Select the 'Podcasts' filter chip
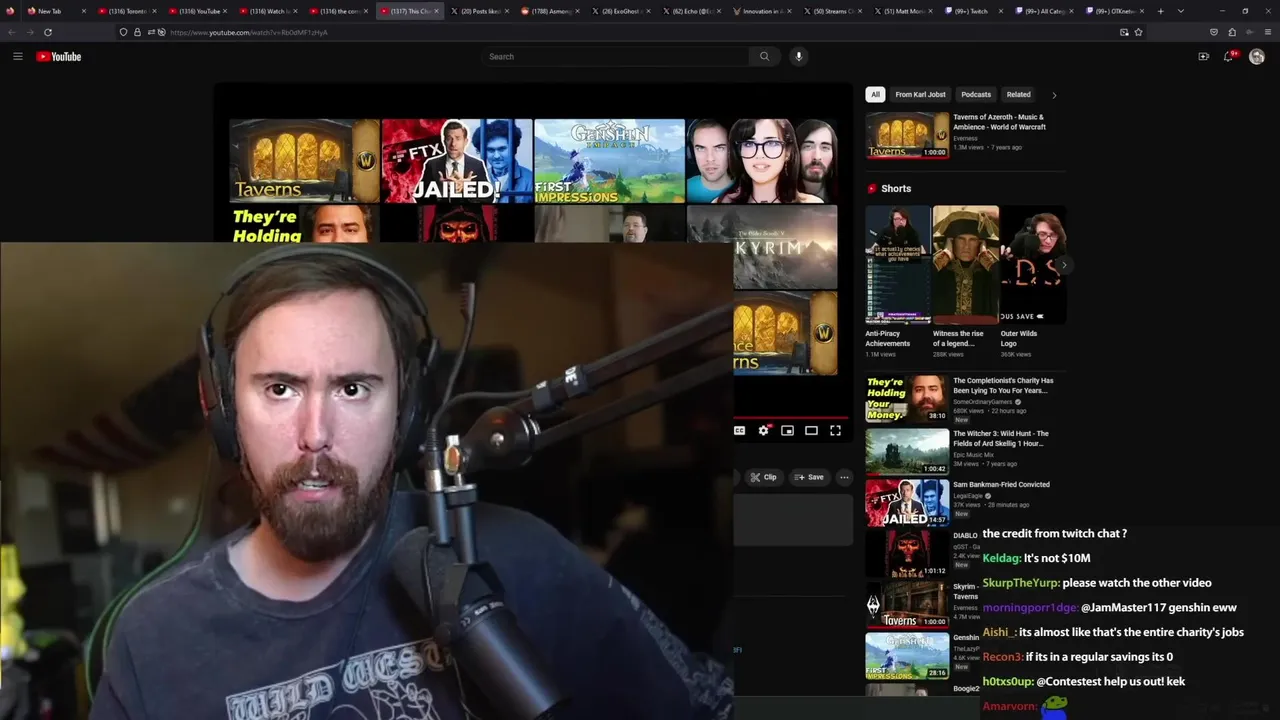Image resolution: width=1280 pixels, height=720 pixels. (x=976, y=95)
